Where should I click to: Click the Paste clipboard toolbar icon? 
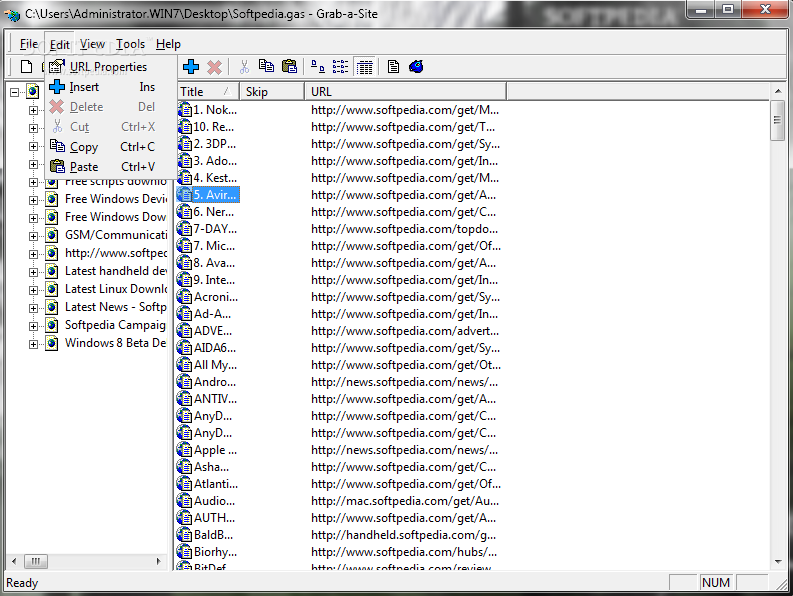point(289,67)
